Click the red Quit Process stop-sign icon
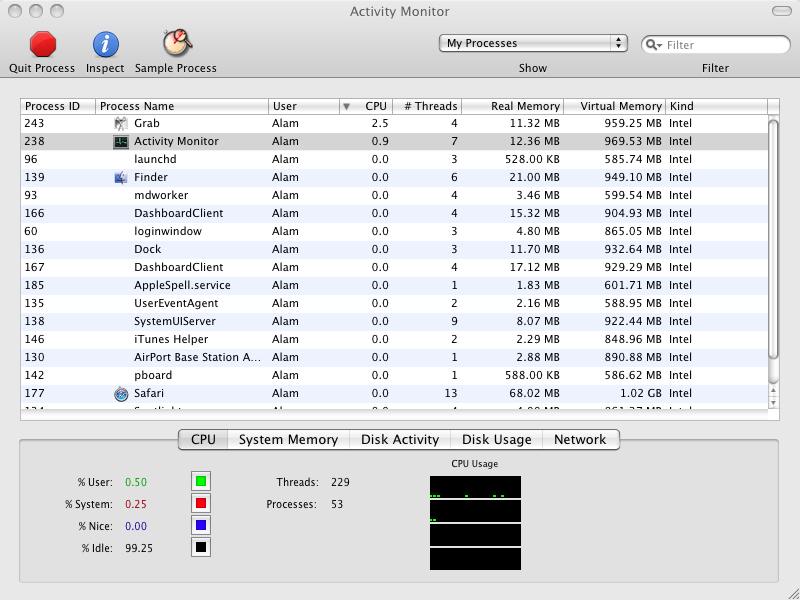The width and height of the screenshot is (800, 600). point(42,44)
